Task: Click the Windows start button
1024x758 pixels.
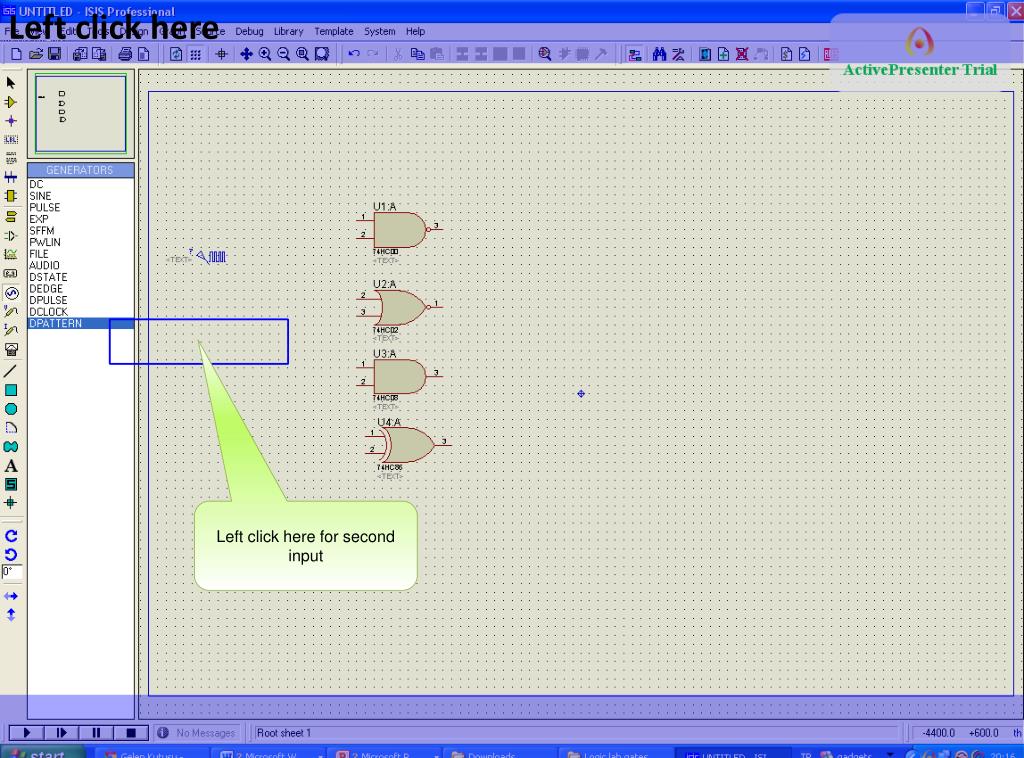Action: pos(40,753)
